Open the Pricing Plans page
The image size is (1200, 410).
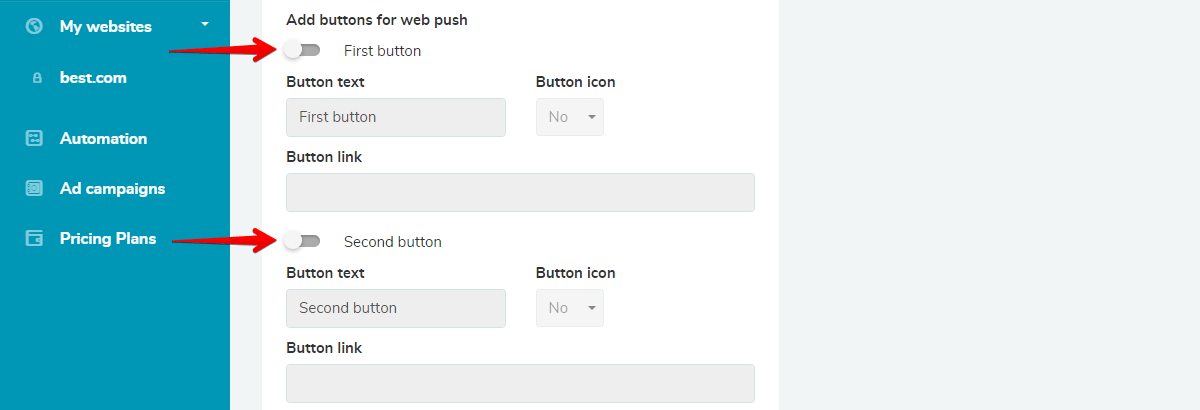click(108, 238)
